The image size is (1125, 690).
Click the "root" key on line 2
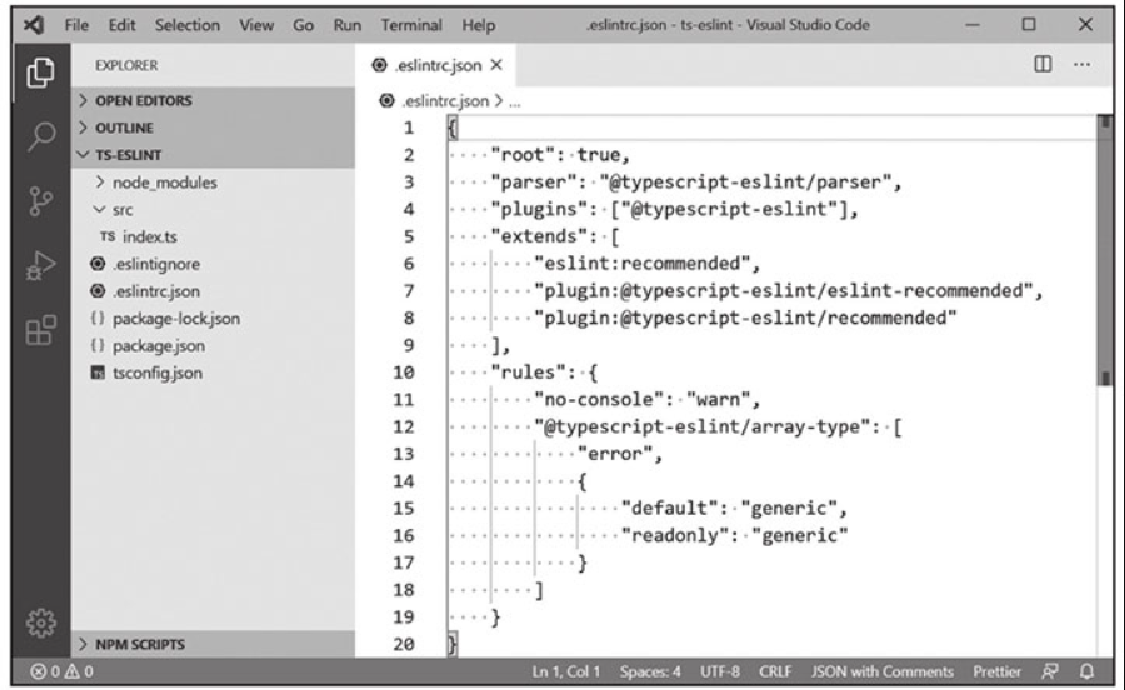pyautogui.click(x=523, y=154)
